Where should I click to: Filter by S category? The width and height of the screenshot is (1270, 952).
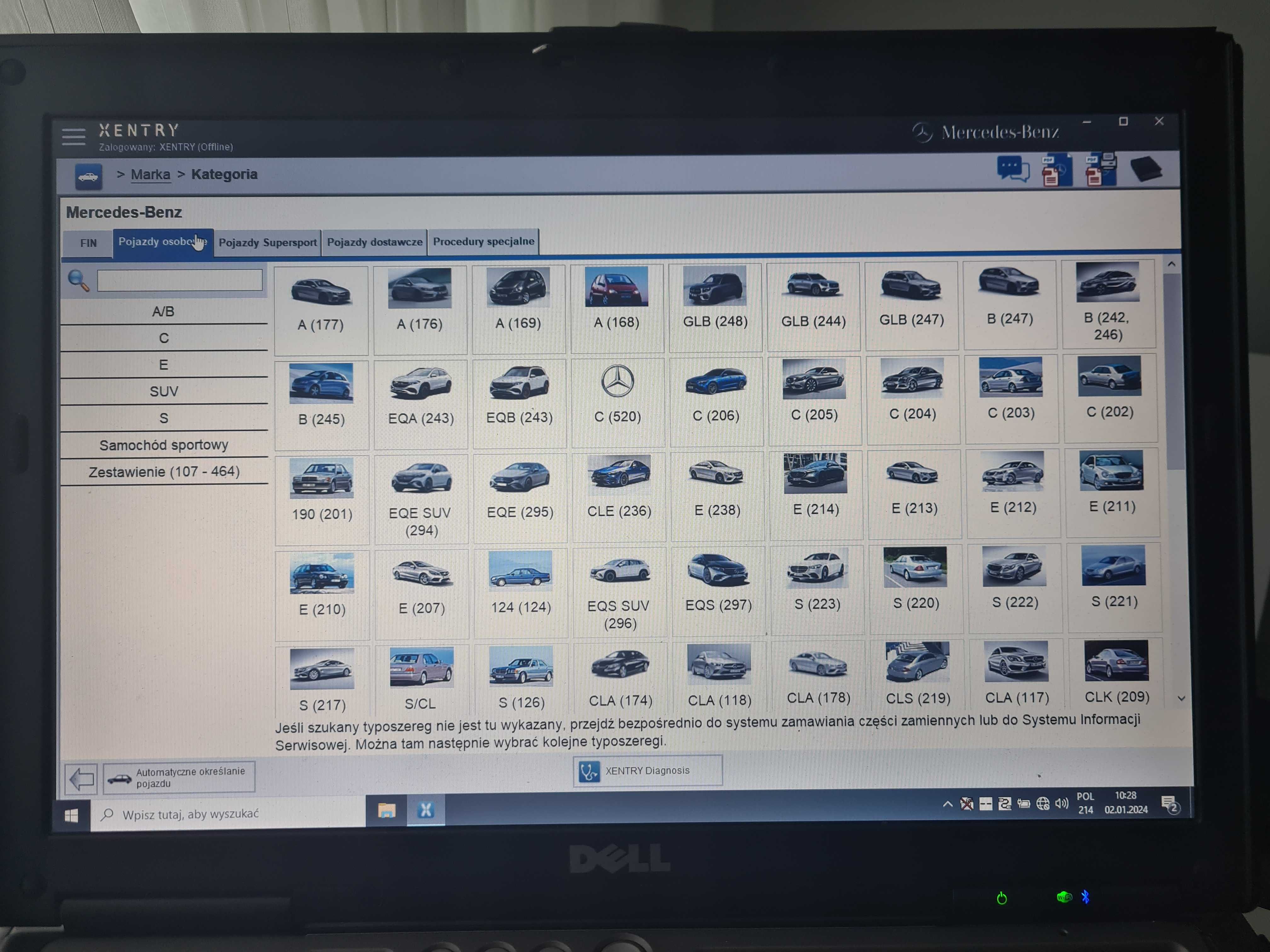point(163,418)
